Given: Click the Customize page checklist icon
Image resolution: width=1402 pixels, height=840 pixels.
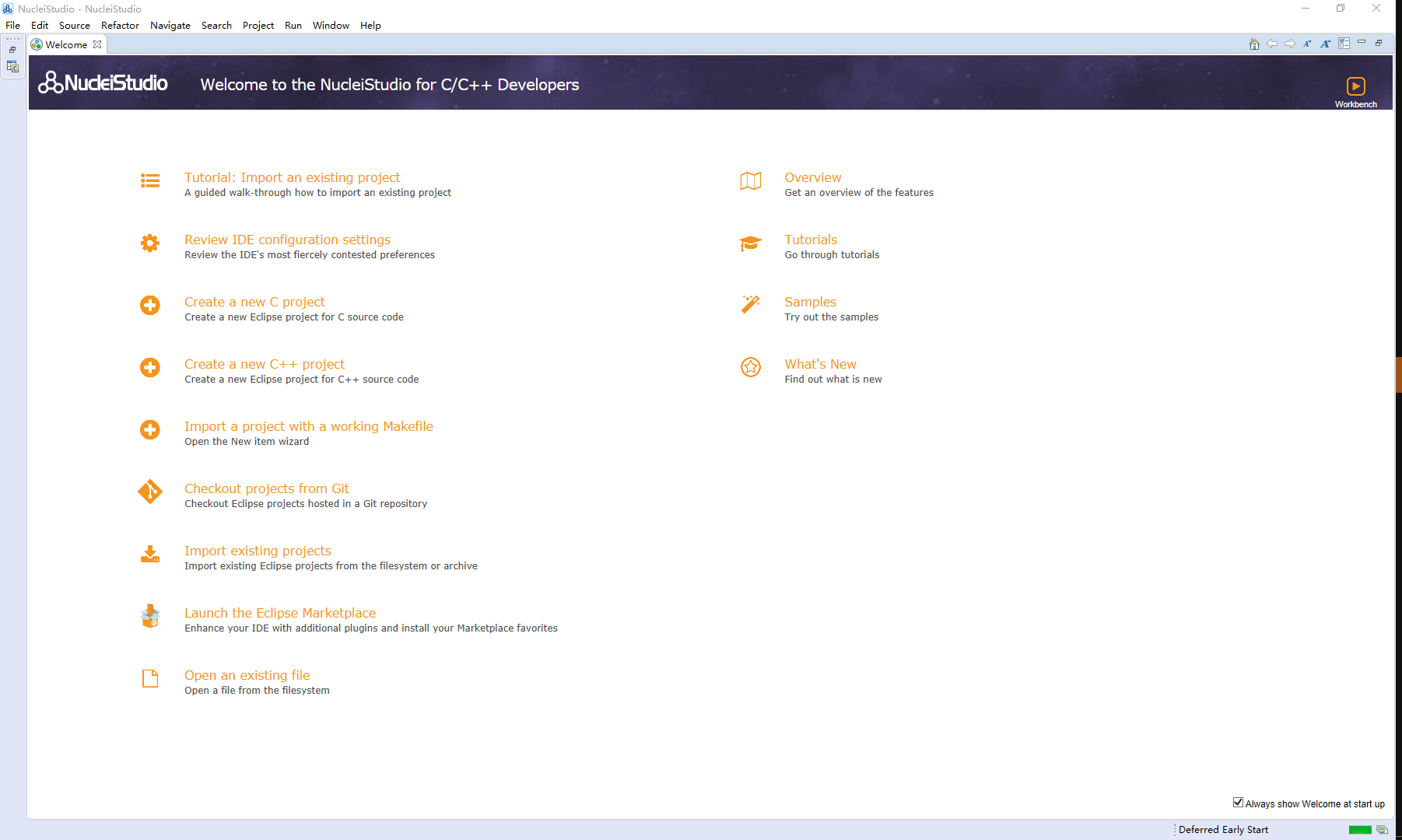Looking at the screenshot, I should [1344, 44].
